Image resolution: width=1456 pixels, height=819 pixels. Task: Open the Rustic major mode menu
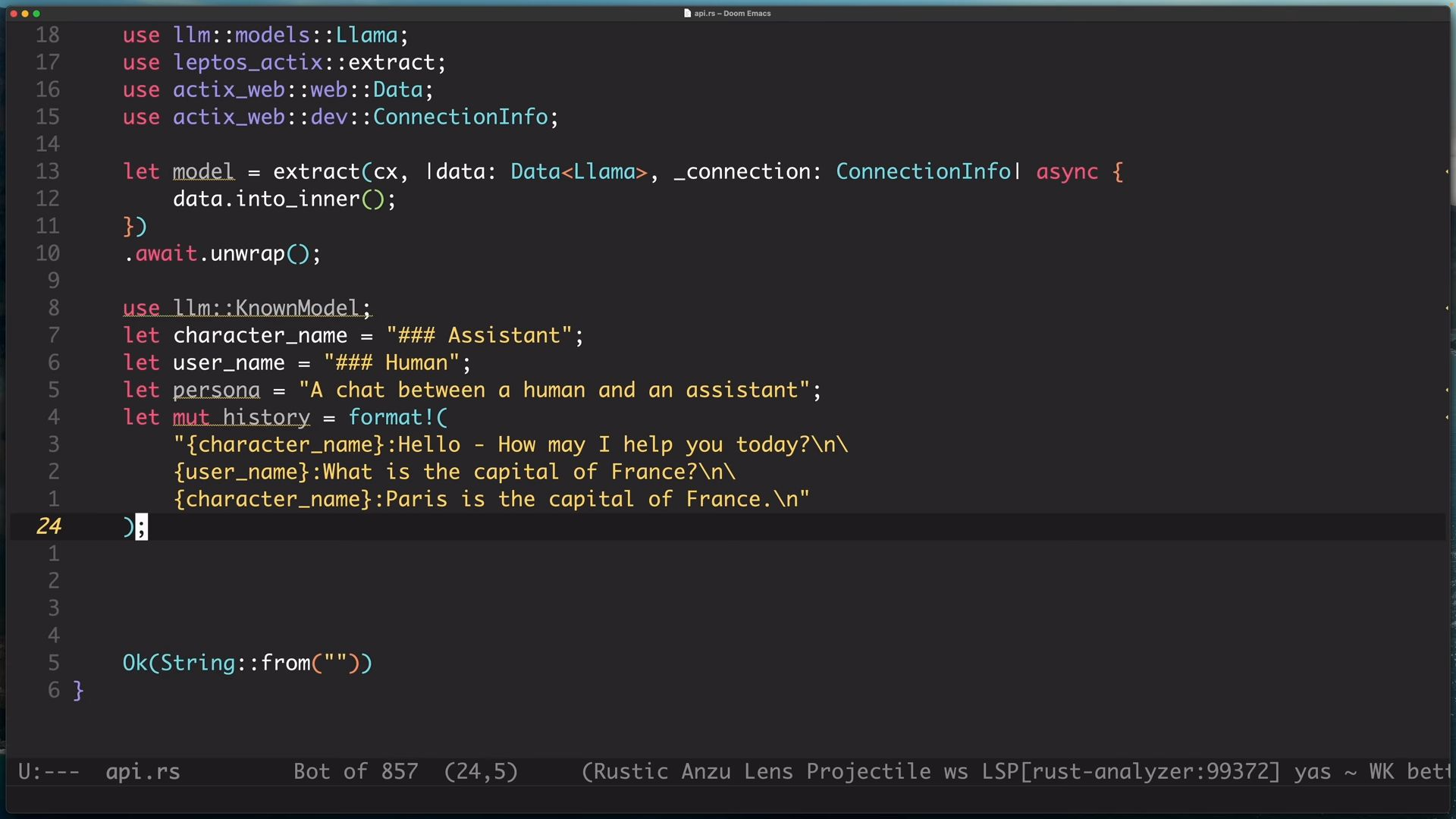pyautogui.click(x=630, y=772)
